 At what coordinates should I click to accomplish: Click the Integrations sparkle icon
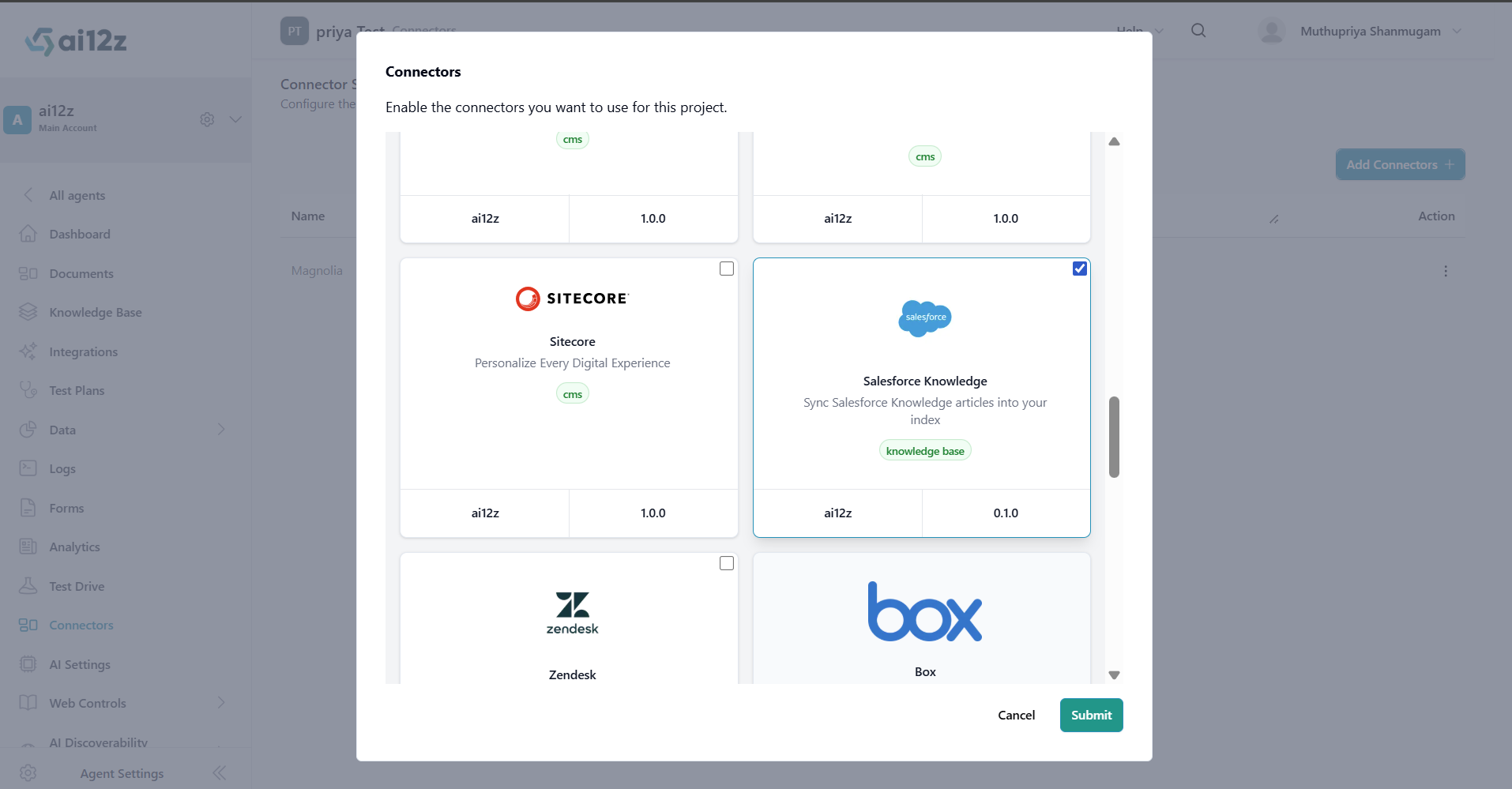point(28,351)
